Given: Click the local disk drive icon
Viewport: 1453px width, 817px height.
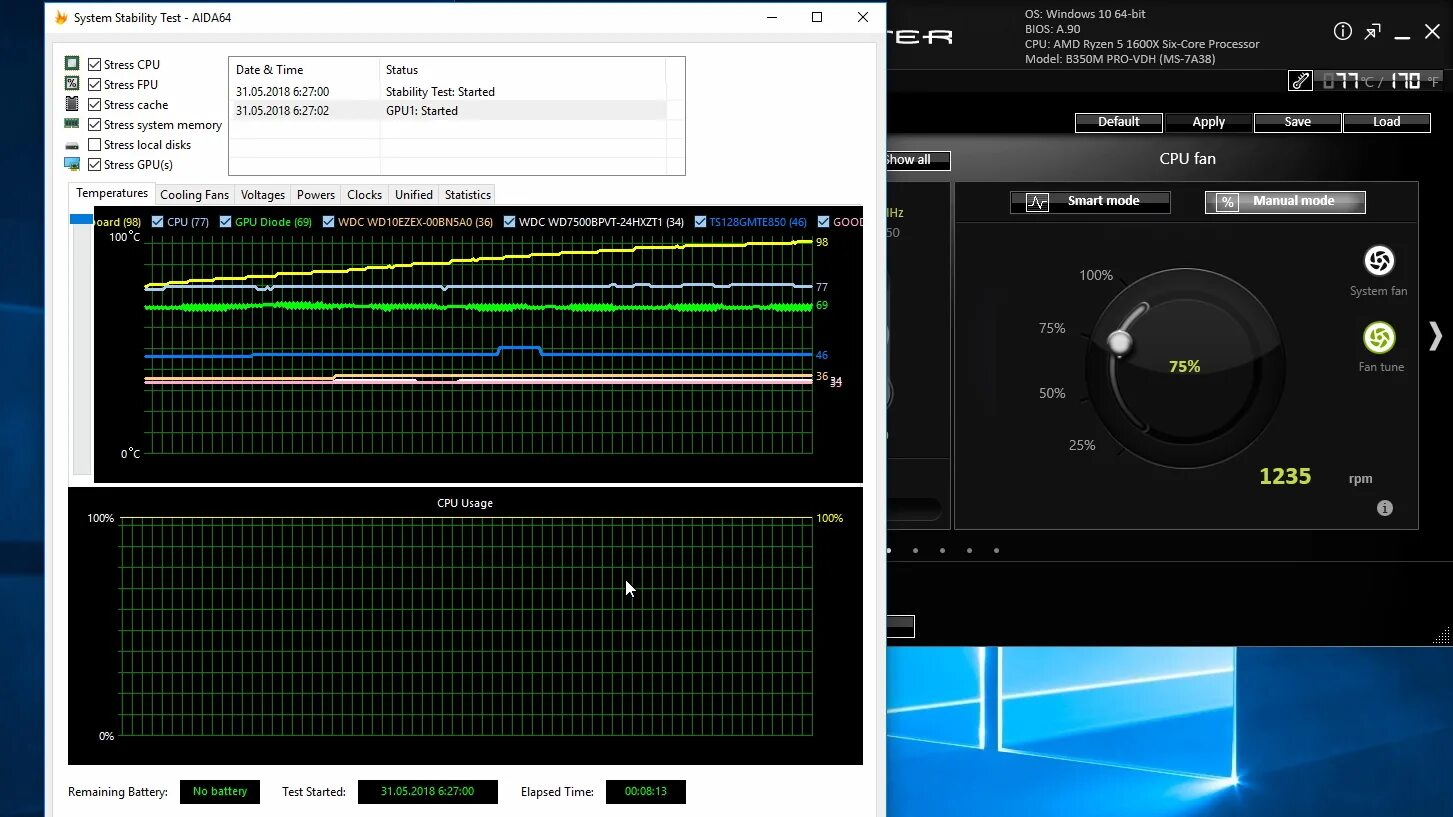Looking at the screenshot, I should [x=72, y=145].
